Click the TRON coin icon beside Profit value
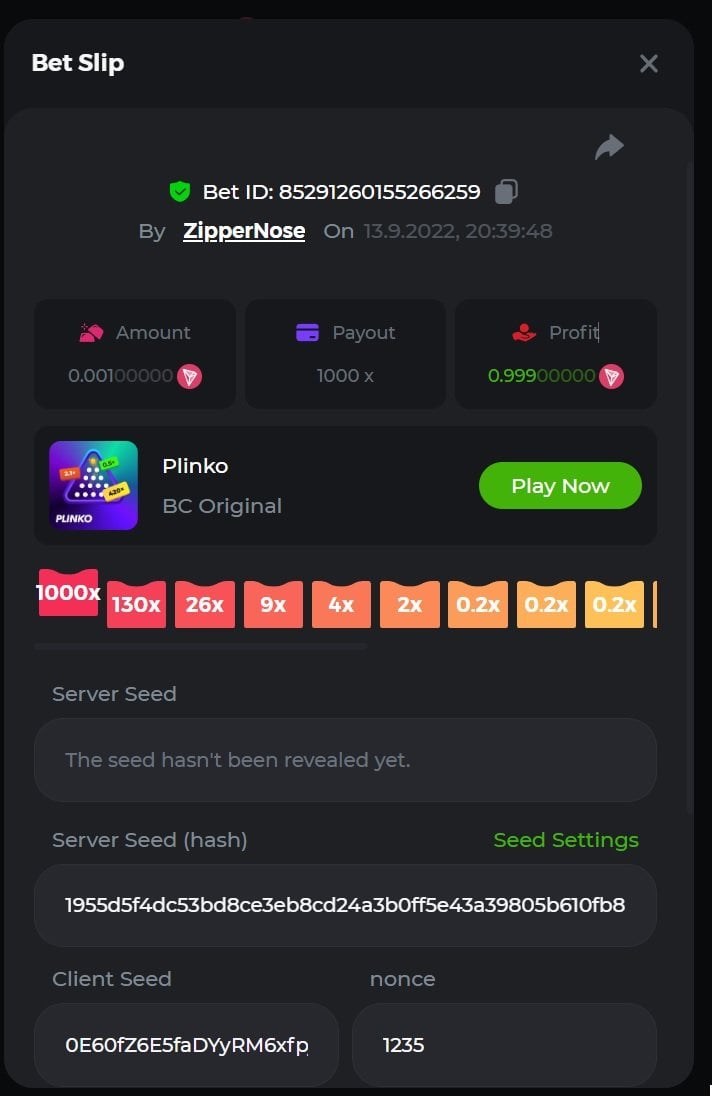Viewport: 712px width, 1096px height. click(x=611, y=376)
